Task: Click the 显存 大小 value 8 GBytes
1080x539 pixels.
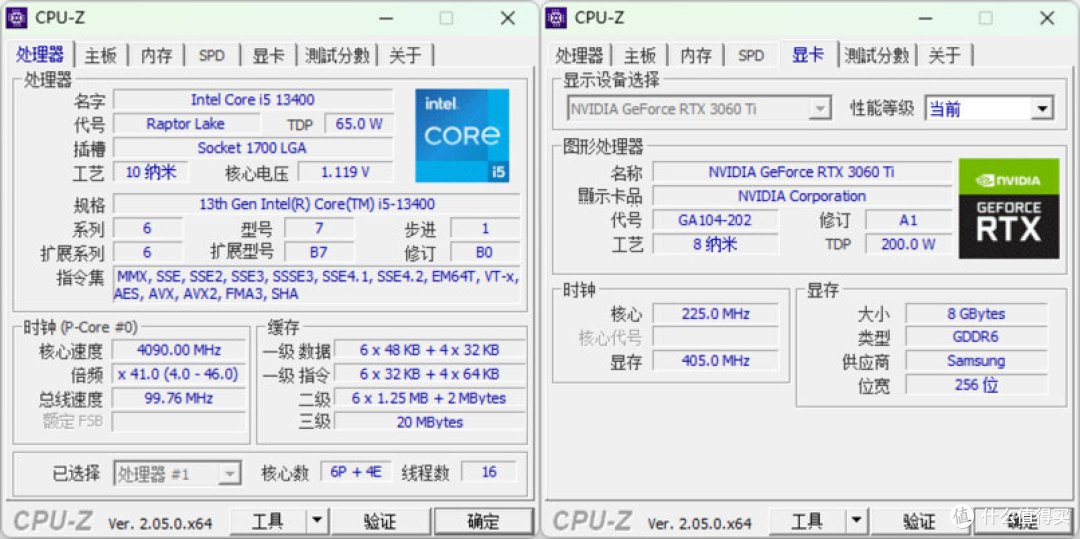Action: click(x=976, y=314)
